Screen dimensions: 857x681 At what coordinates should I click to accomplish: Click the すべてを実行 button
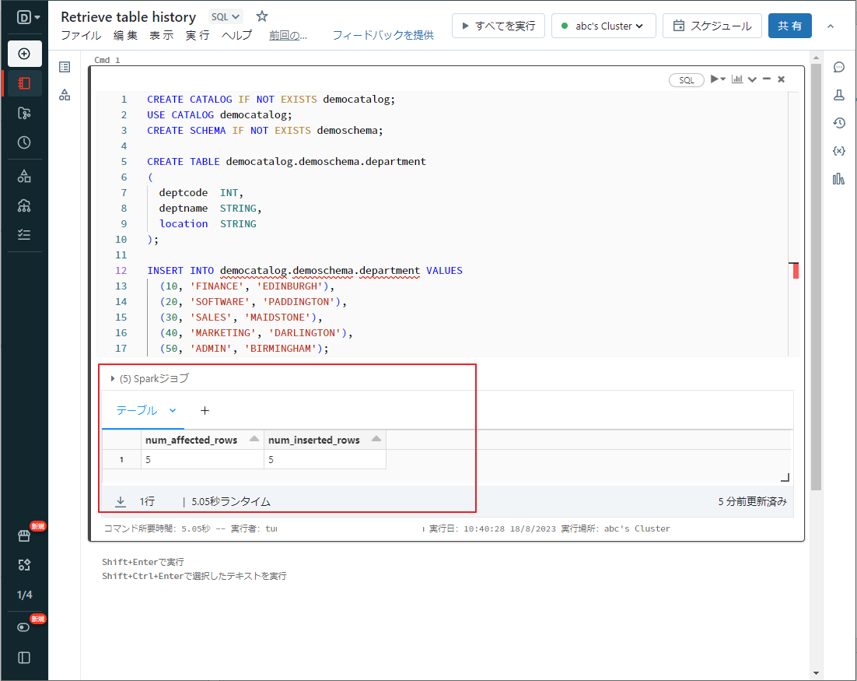[x=497, y=26]
